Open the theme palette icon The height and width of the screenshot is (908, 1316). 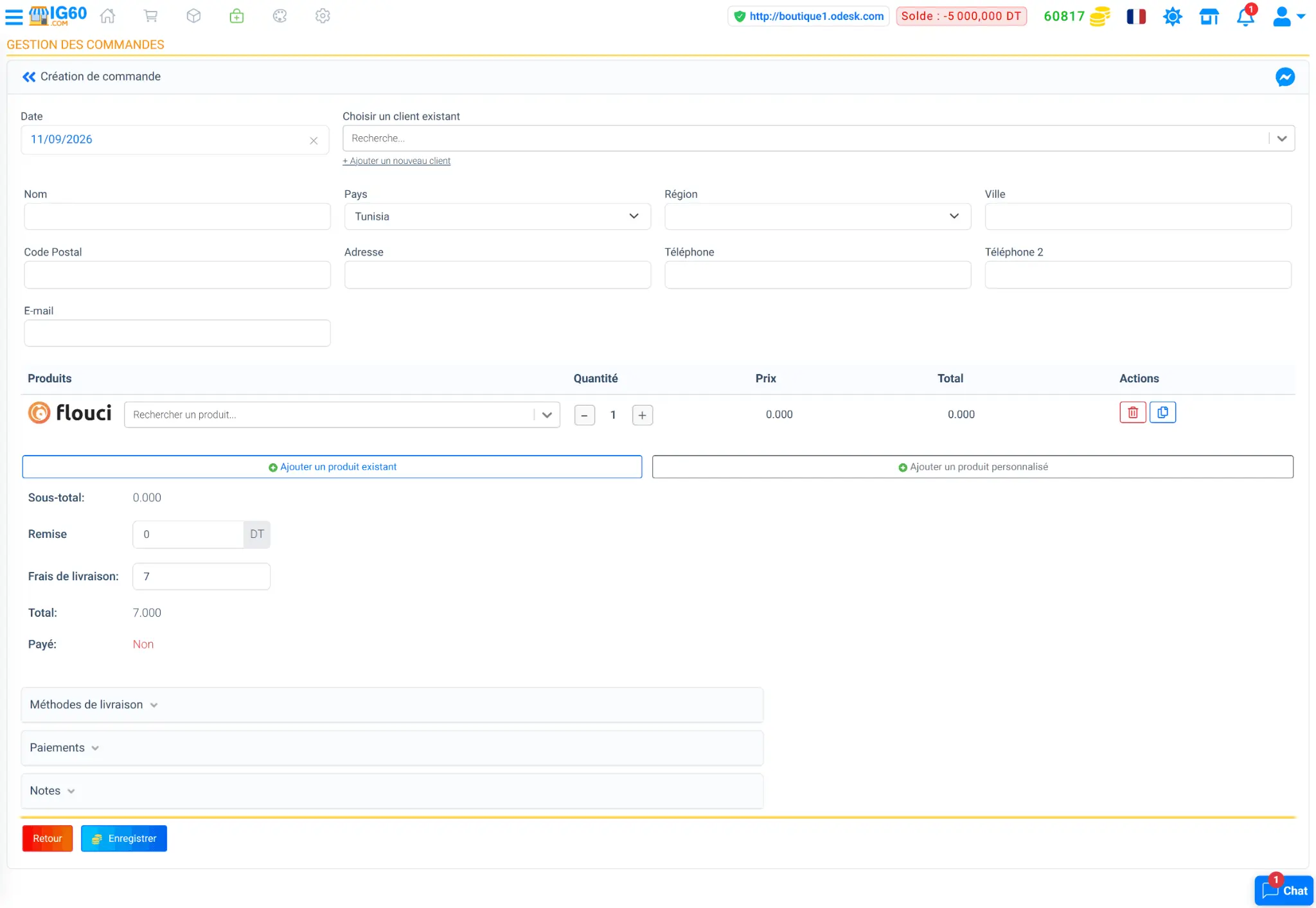280,16
